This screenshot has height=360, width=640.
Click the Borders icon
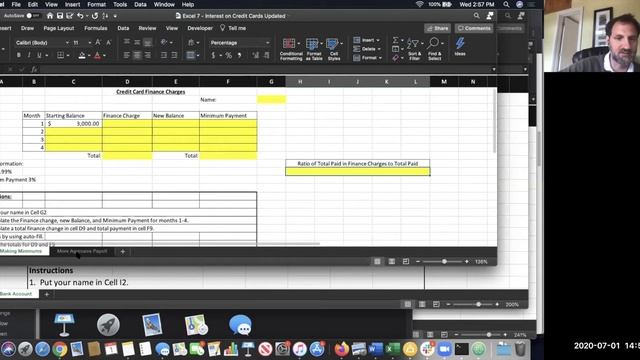pos(60,55)
